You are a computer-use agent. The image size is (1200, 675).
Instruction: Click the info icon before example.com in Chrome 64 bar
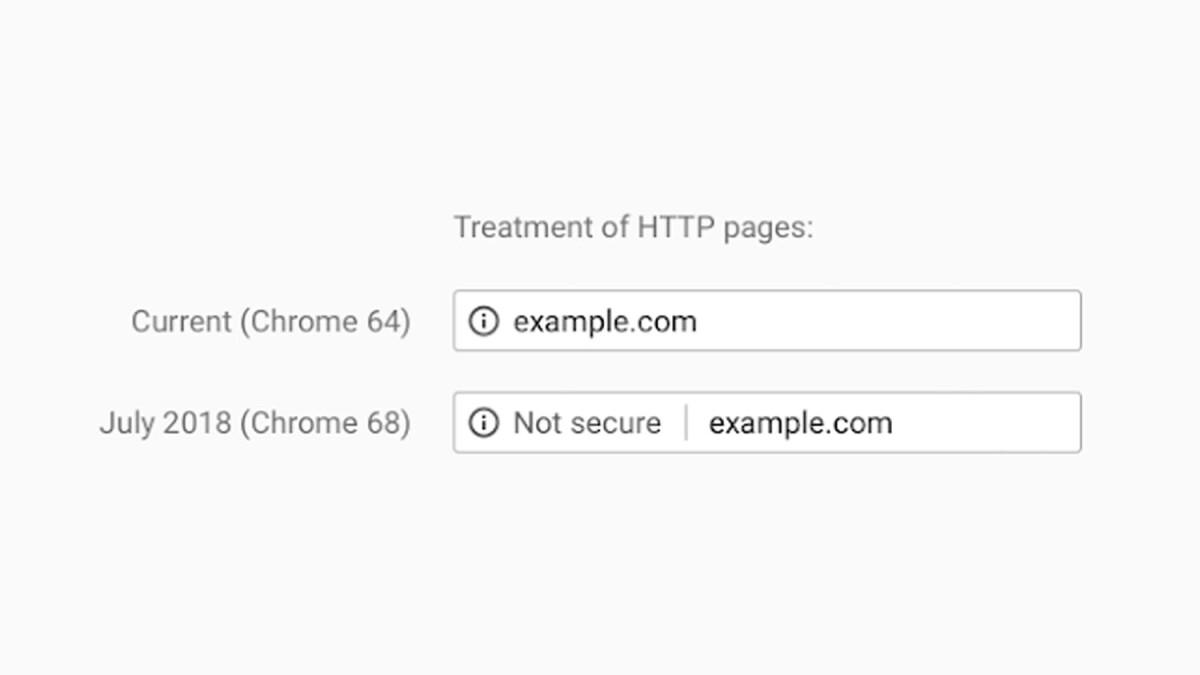pyautogui.click(x=483, y=321)
